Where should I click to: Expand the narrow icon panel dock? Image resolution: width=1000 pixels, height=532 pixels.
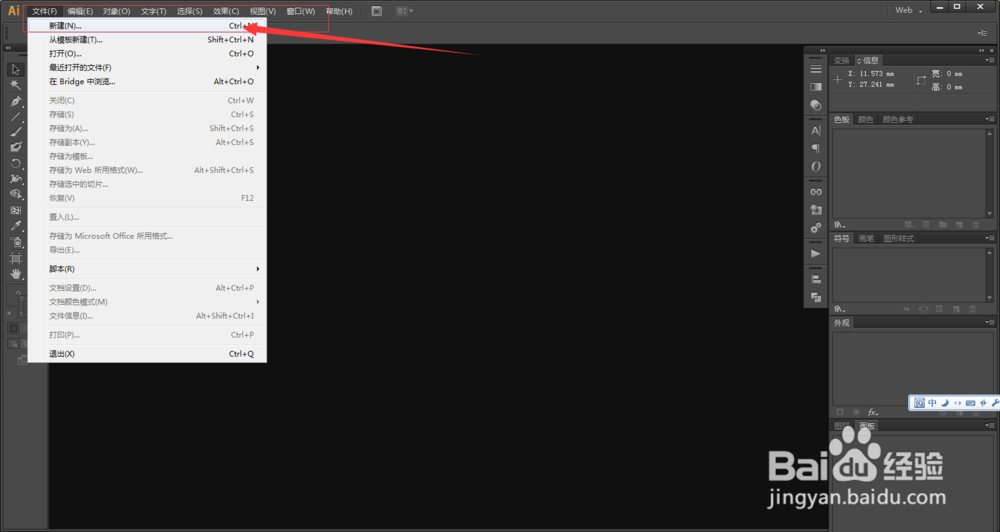click(x=822, y=50)
